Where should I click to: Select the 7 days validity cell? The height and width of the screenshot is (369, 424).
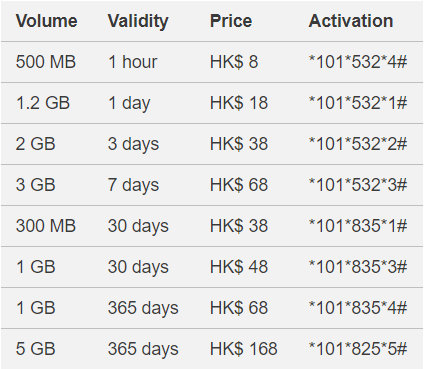click(x=133, y=186)
